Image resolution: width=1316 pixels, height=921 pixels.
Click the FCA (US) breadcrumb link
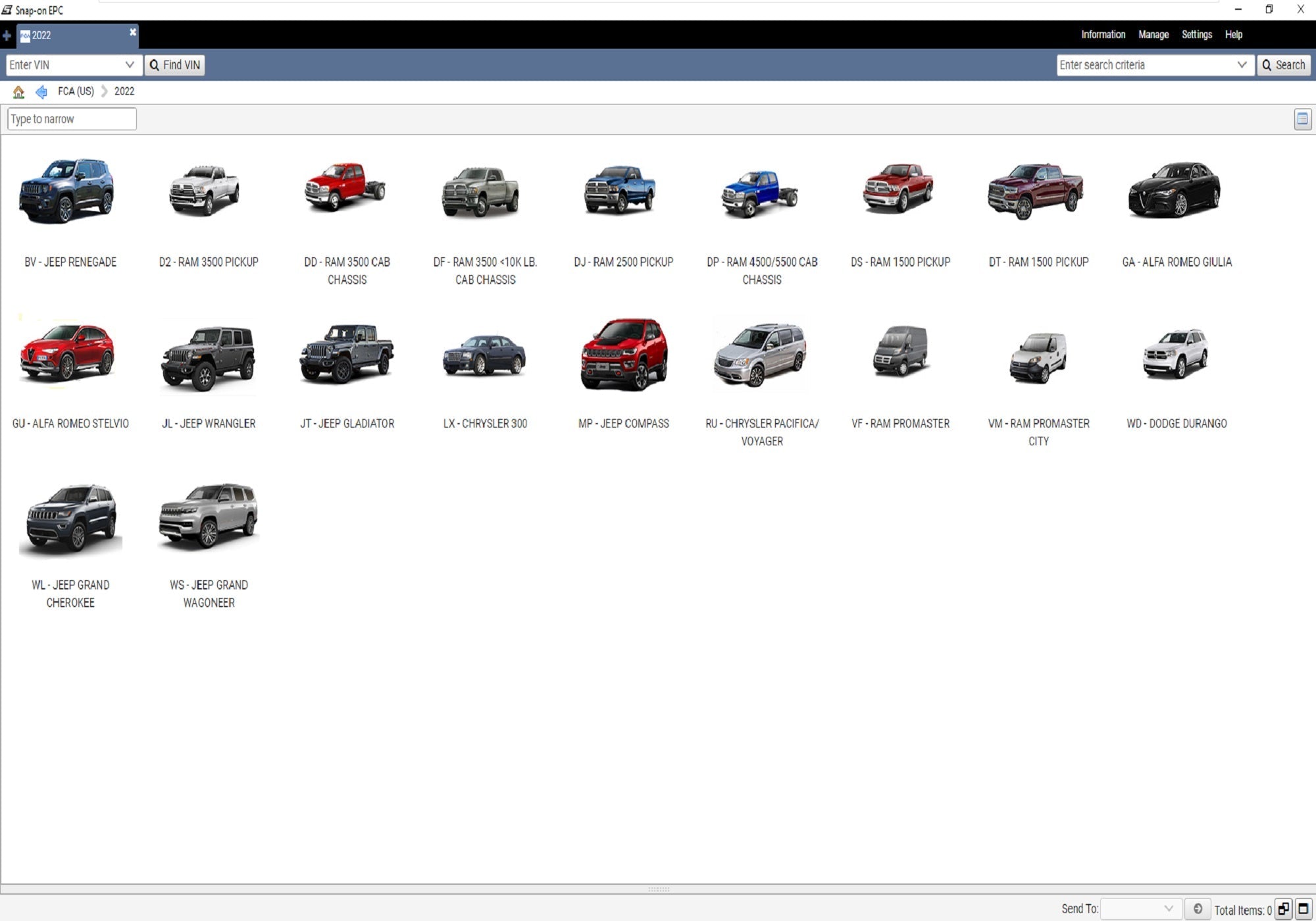[x=76, y=91]
